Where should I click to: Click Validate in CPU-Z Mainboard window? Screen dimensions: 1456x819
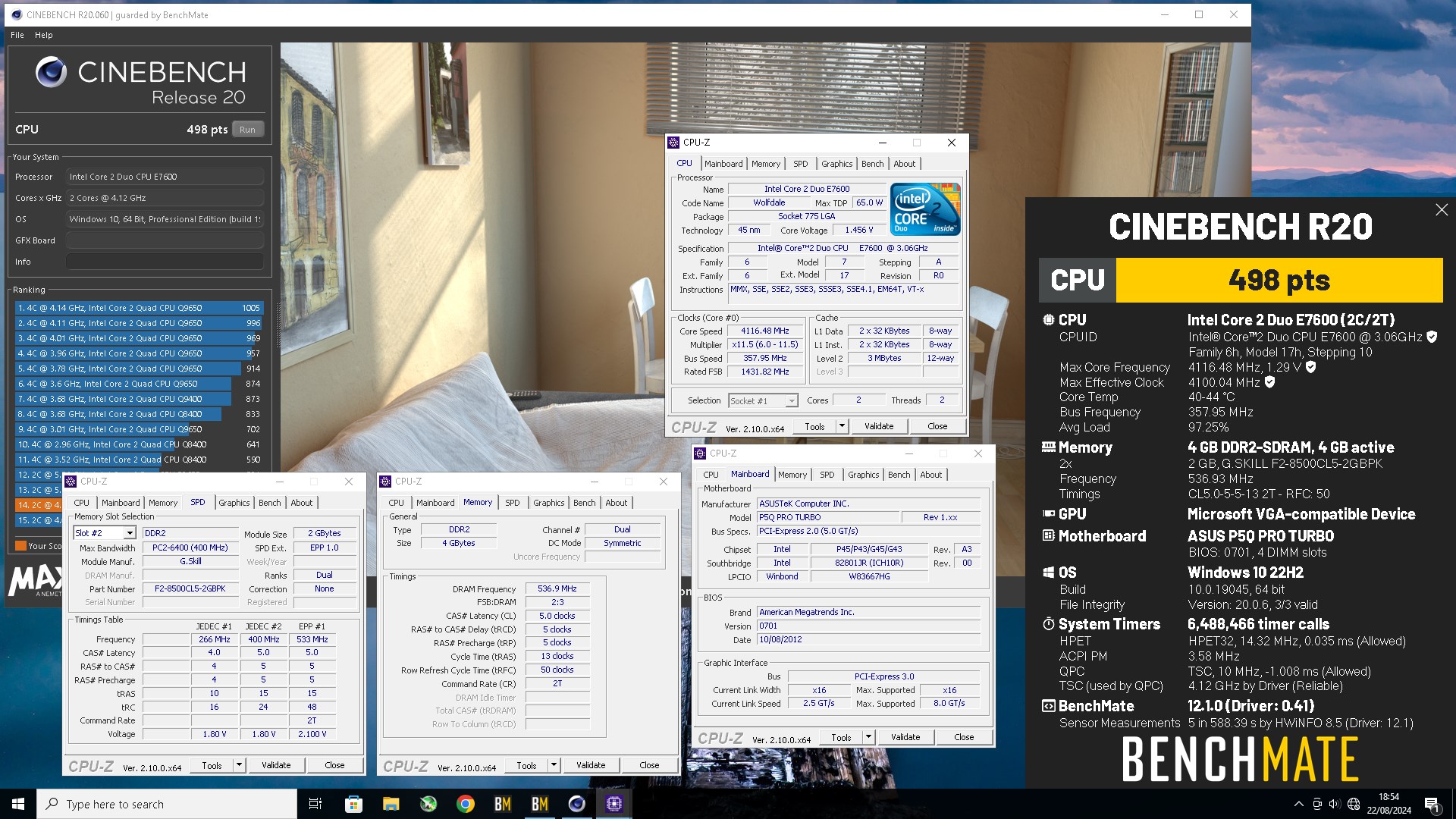[905, 737]
